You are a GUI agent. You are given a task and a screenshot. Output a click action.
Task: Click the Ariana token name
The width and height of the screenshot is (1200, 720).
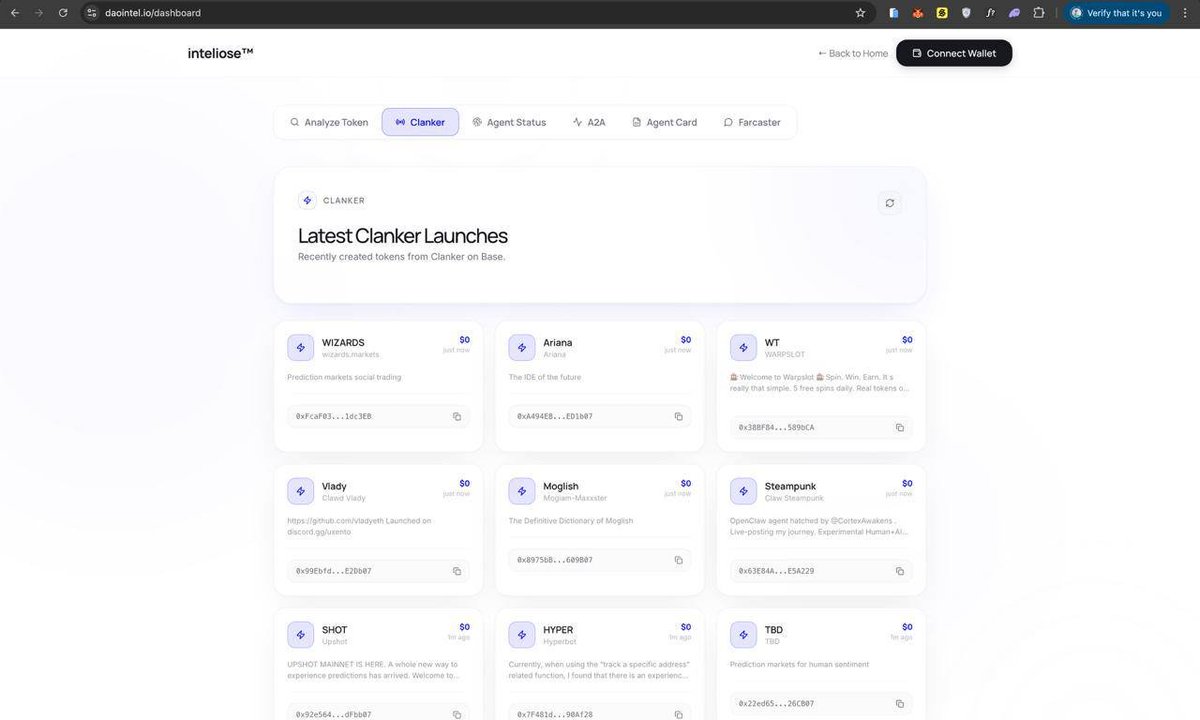tap(558, 342)
